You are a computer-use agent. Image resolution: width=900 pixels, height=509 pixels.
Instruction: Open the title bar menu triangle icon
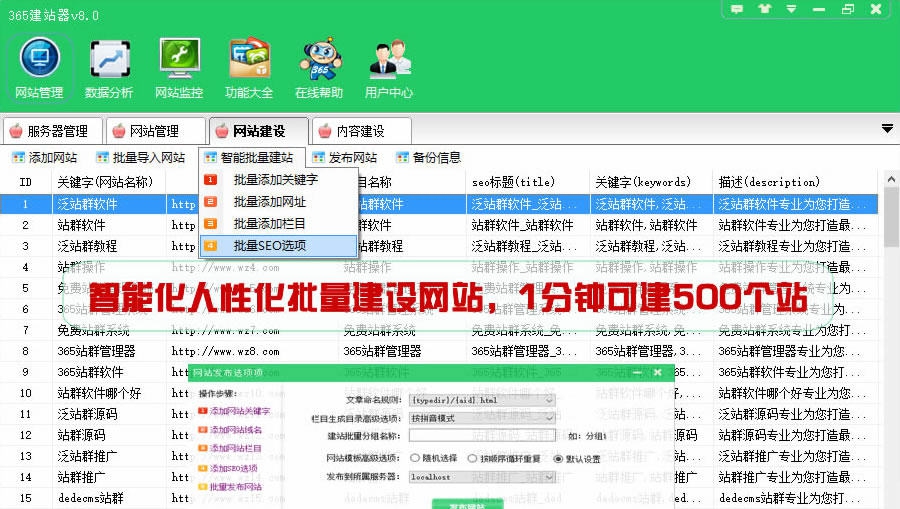point(792,9)
